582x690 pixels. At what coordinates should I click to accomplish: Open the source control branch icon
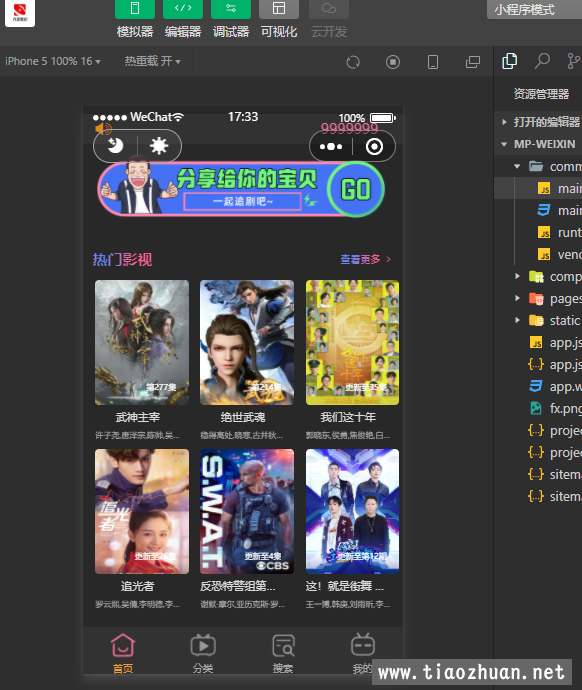(x=573, y=61)
